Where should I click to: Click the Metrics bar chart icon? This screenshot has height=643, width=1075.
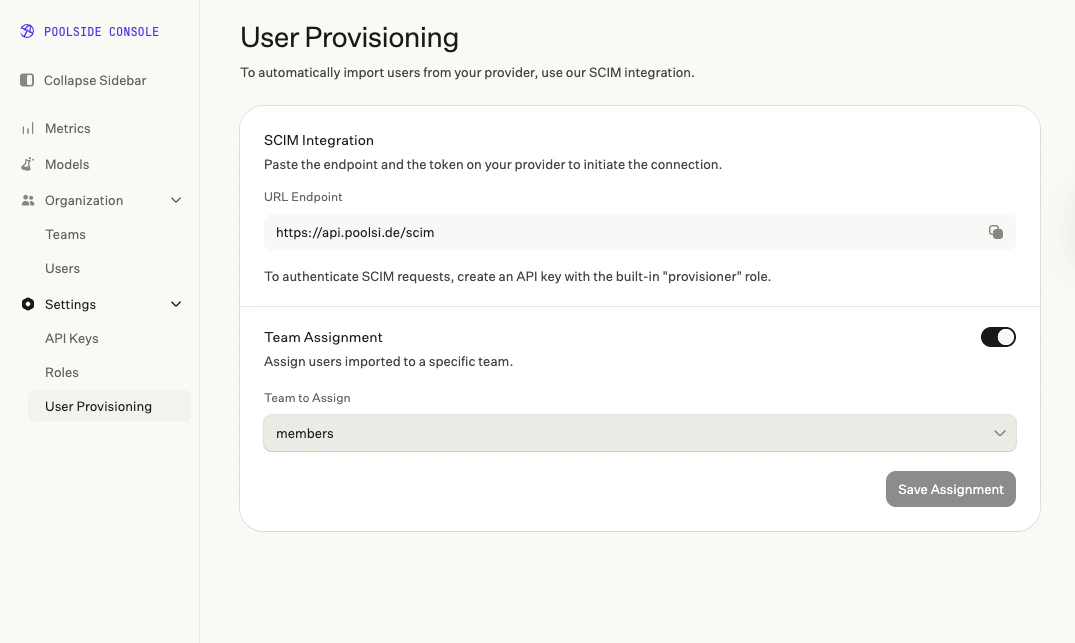pos(27,128)
